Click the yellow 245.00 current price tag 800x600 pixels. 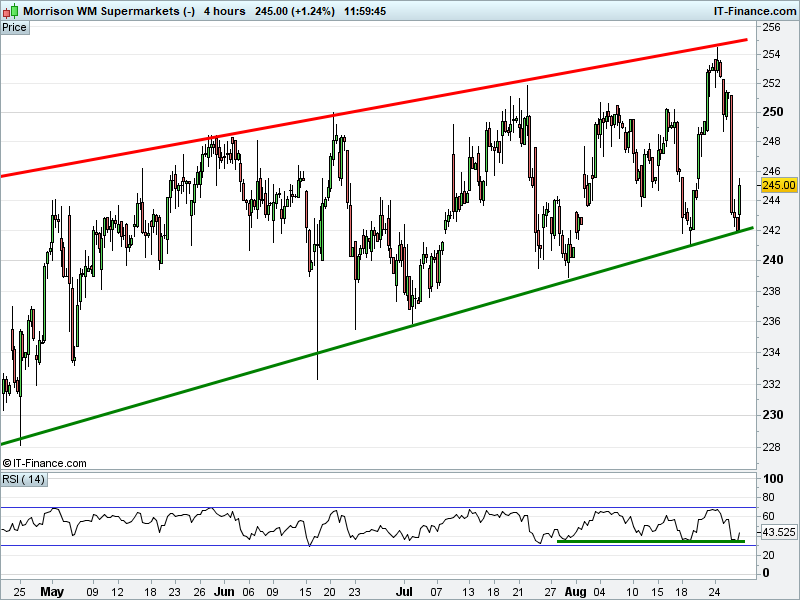point(779,185)
